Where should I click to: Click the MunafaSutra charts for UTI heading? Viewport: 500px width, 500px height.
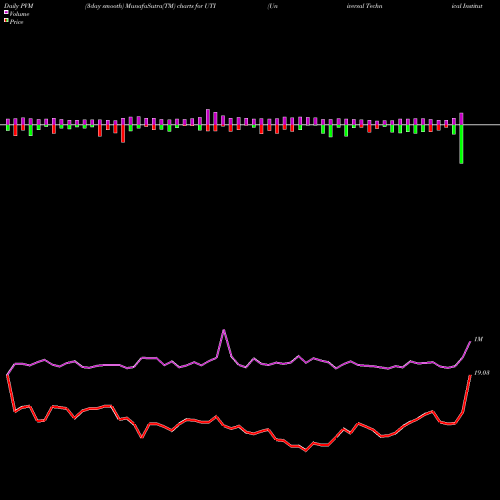pos(150,6)
